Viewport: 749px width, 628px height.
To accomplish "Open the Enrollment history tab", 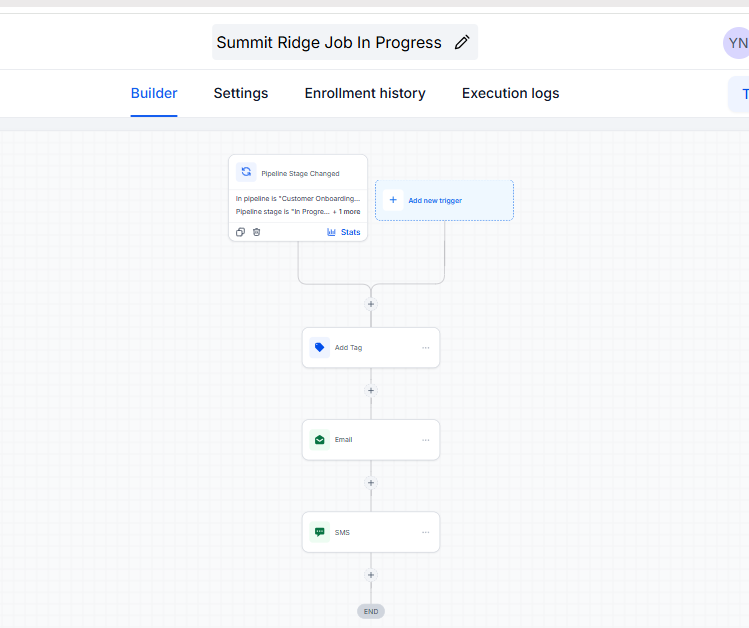I will (x=365, y=93).
